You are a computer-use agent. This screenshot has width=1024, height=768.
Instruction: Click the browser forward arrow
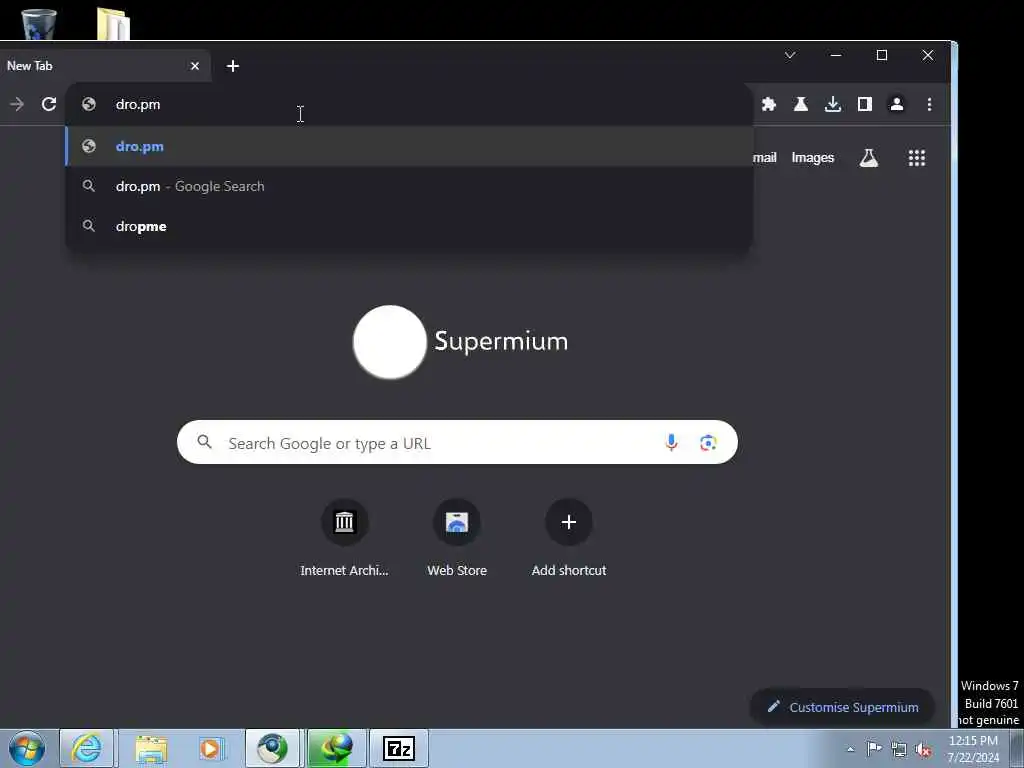click(17, 104)
